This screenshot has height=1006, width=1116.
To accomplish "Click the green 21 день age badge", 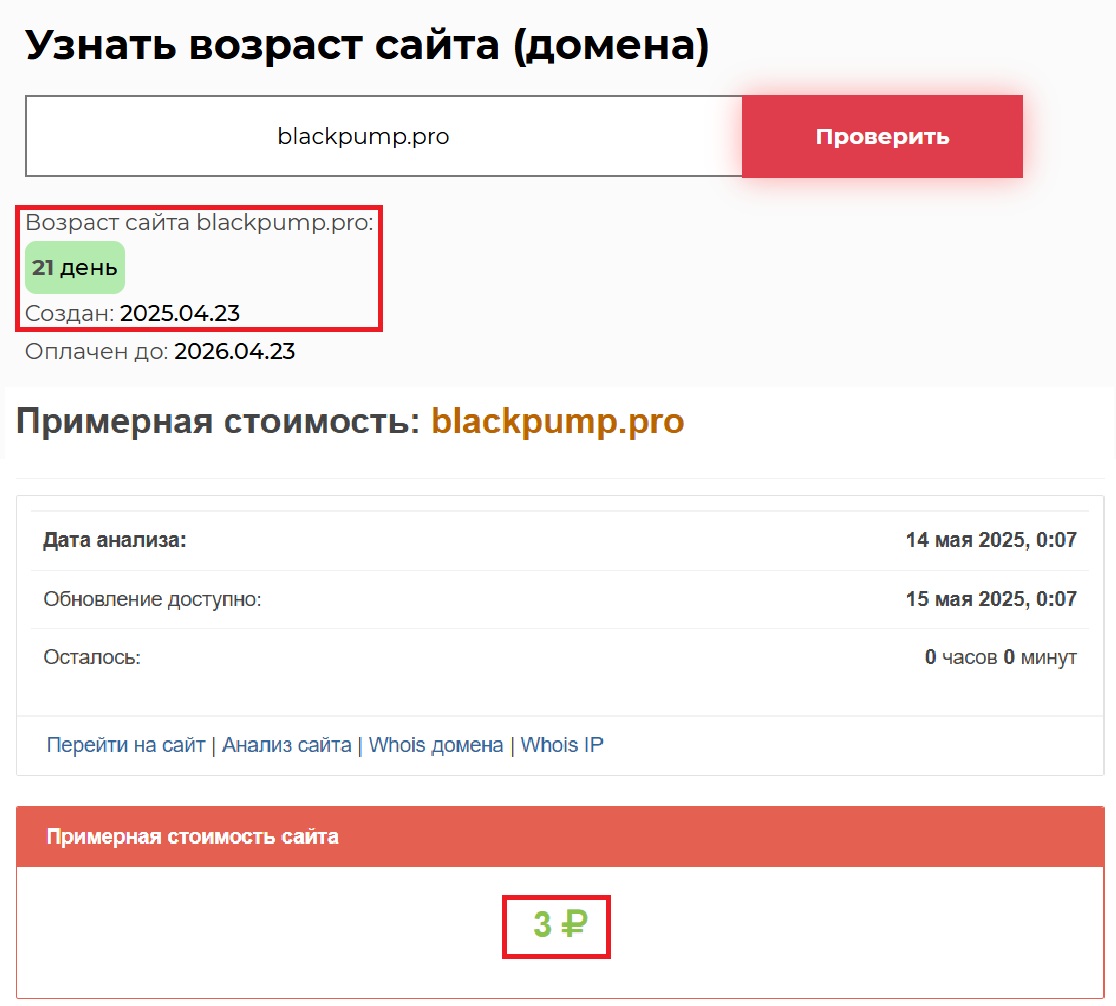I will (75, 268).
